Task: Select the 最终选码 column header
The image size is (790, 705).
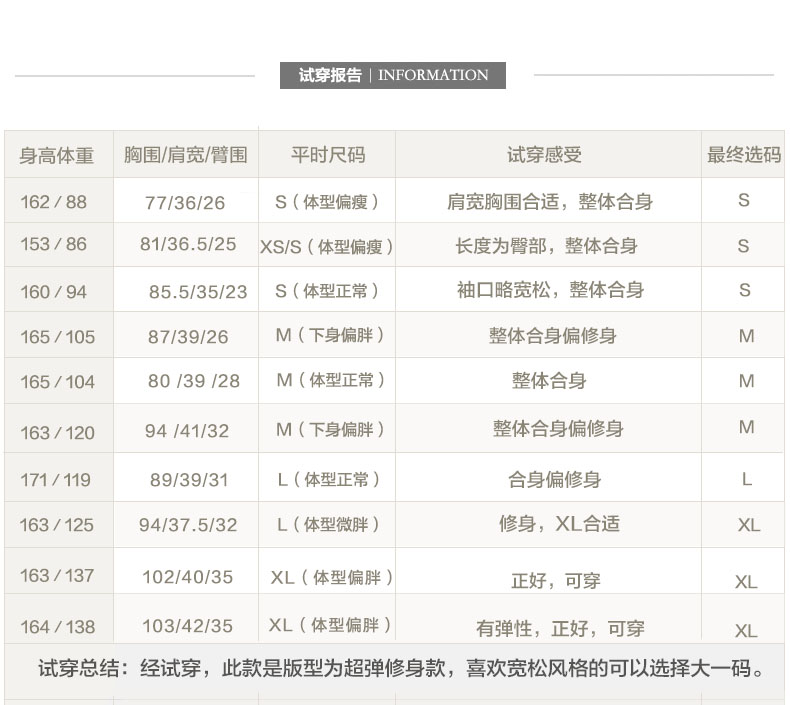Action: 743,155
